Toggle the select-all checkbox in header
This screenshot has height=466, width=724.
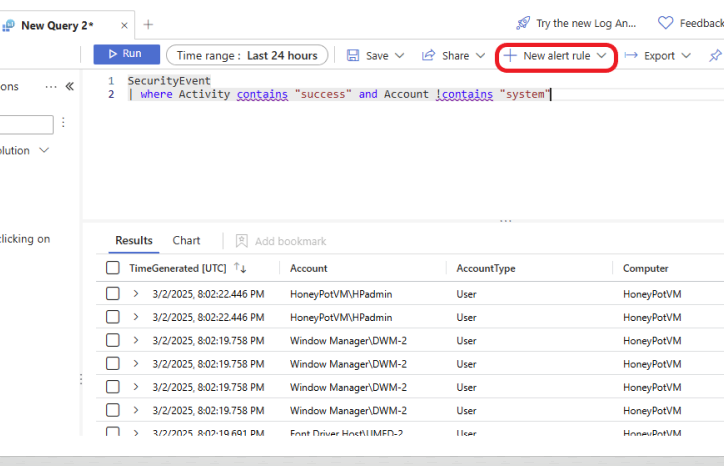[113, 268]
